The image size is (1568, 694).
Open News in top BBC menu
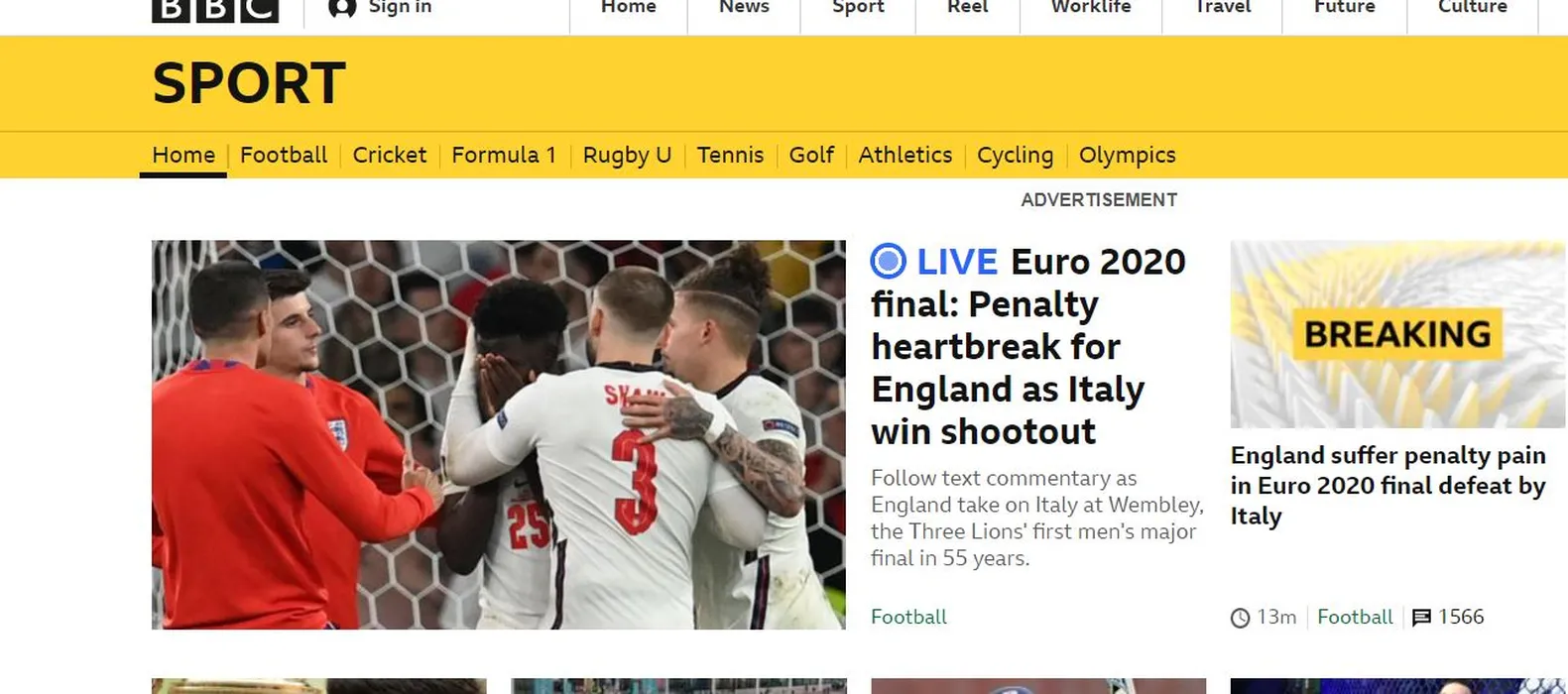[x=744, y=8]
